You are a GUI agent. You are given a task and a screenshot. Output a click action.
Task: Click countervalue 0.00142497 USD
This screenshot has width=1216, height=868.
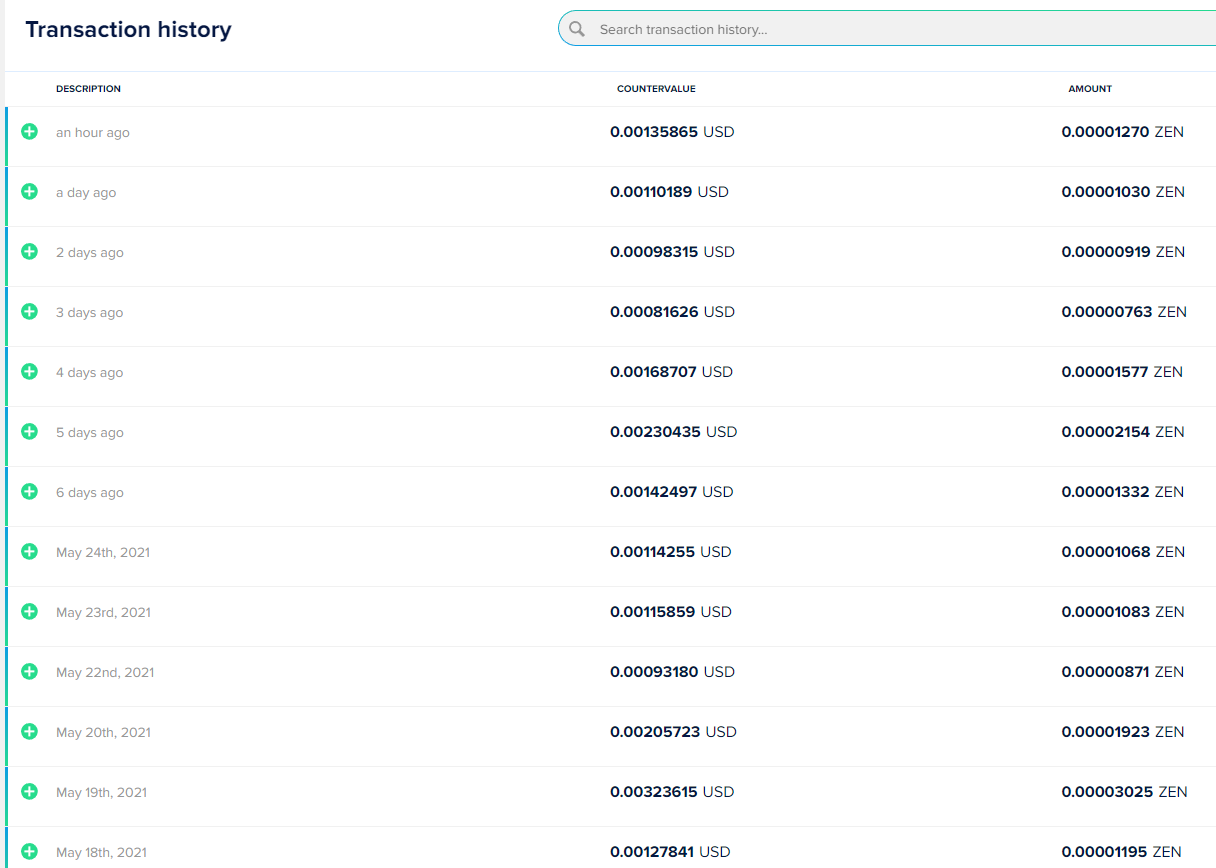tap(672, 491)
